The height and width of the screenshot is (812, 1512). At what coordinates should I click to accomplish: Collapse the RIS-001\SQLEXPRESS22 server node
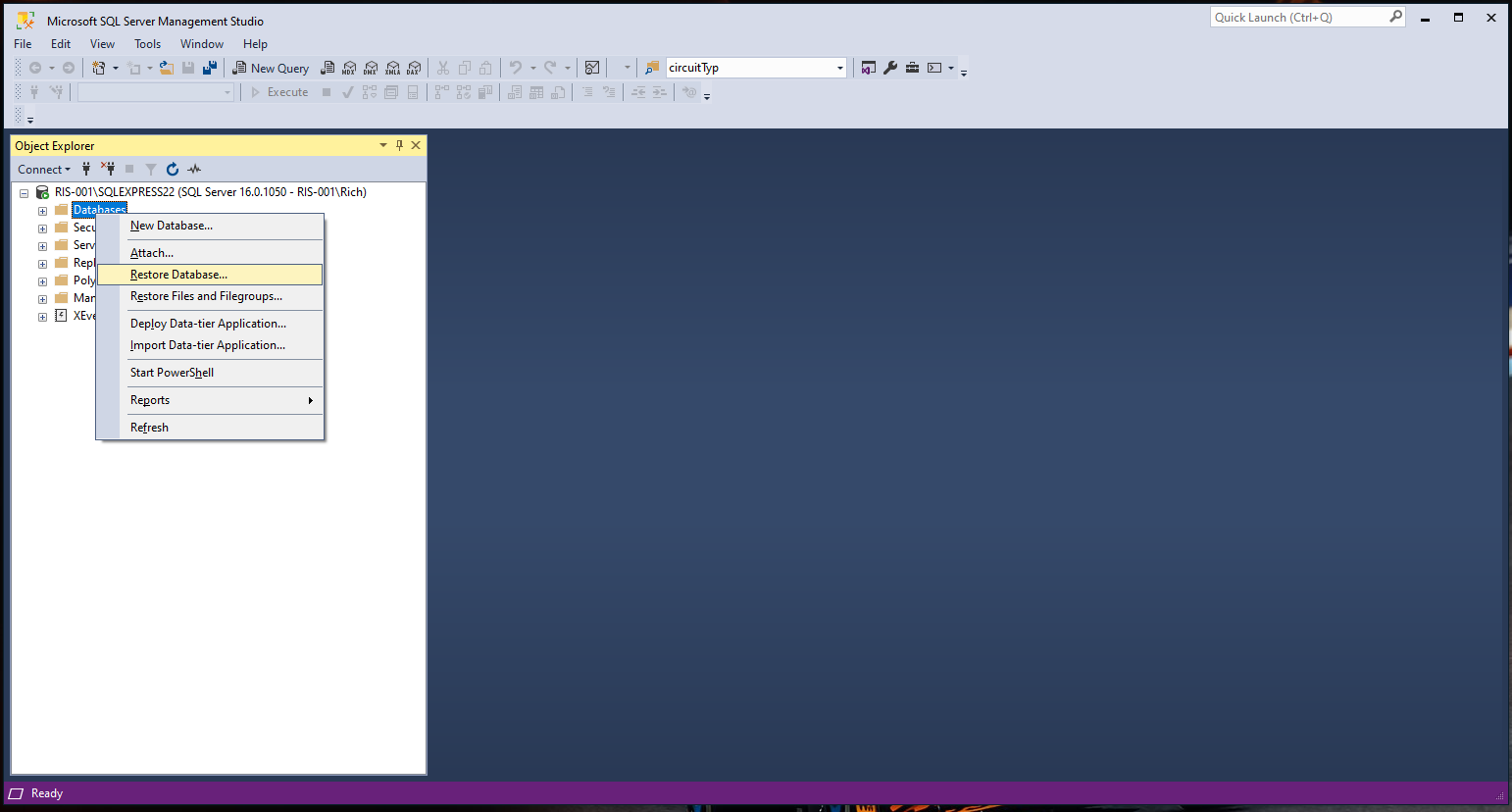tap(25, 193)
